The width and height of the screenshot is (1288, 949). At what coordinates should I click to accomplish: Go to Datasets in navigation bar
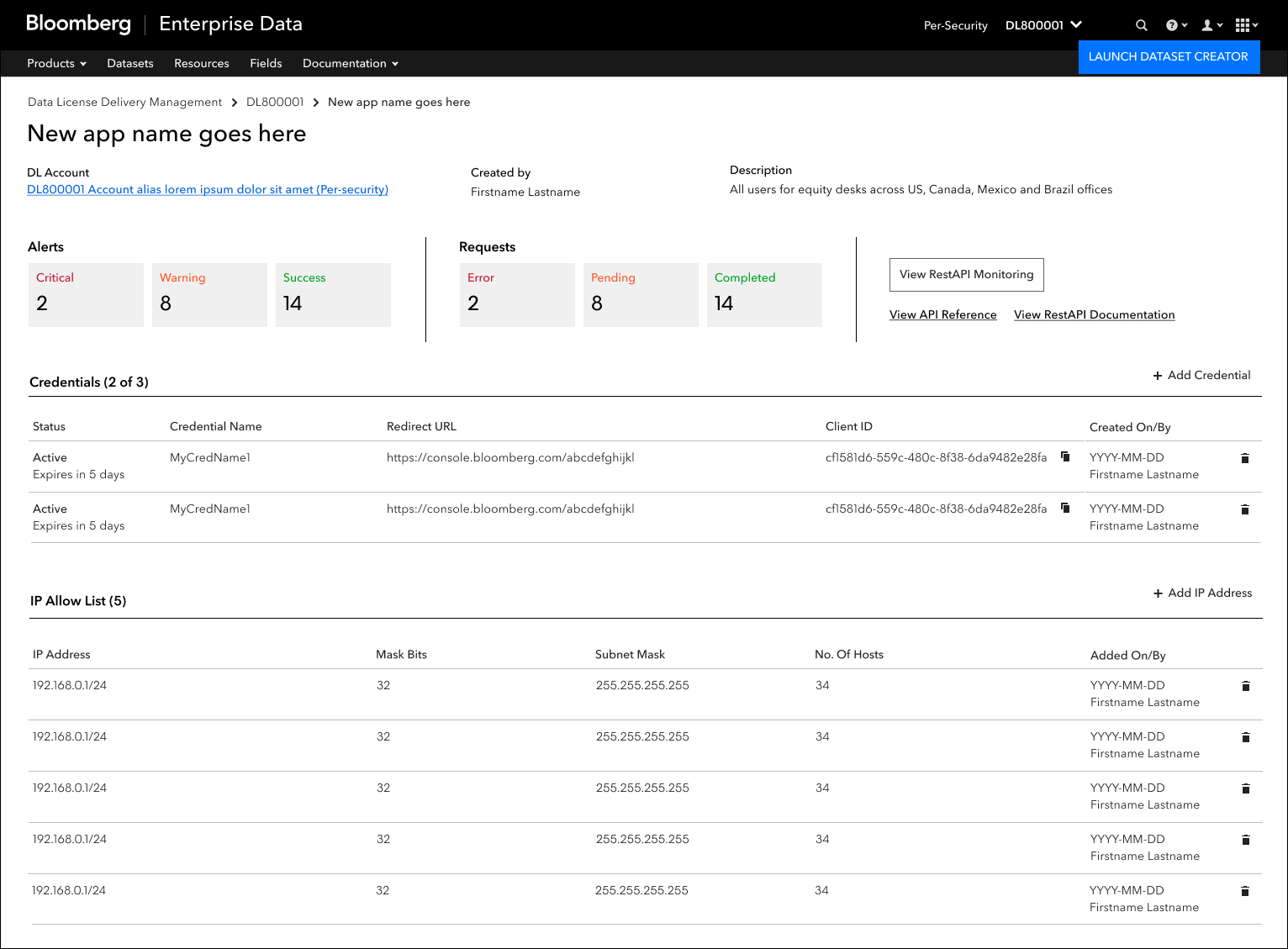coord(130,63)
